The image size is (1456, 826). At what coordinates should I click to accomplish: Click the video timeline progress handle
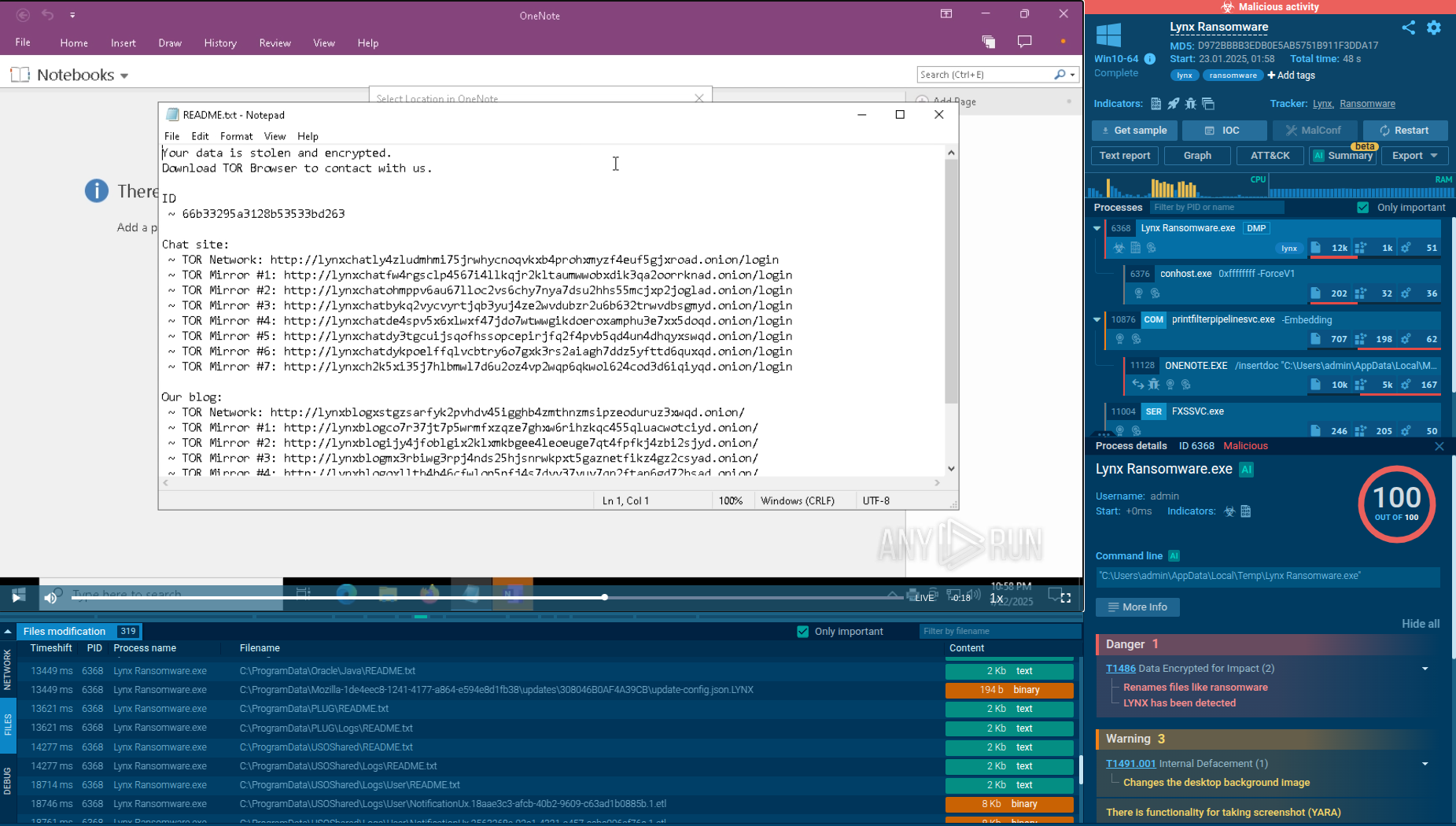[x=604, y=597]
